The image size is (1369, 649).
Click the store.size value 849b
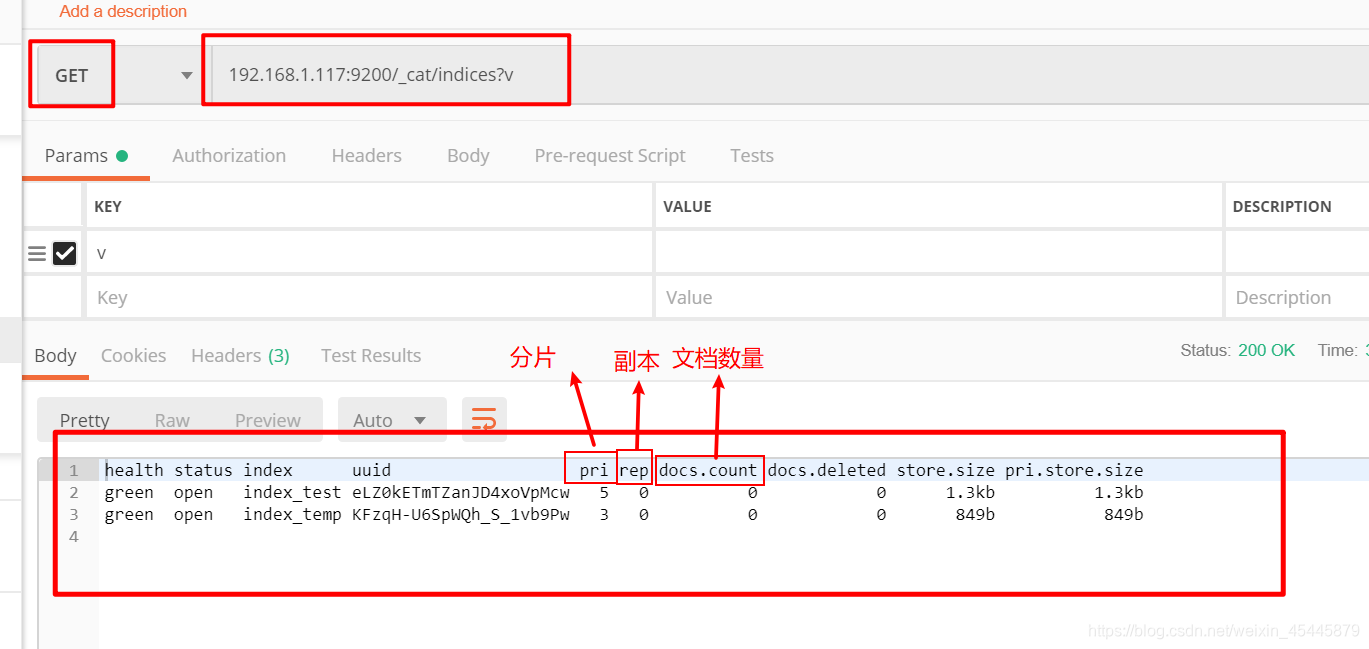[975, 515]
